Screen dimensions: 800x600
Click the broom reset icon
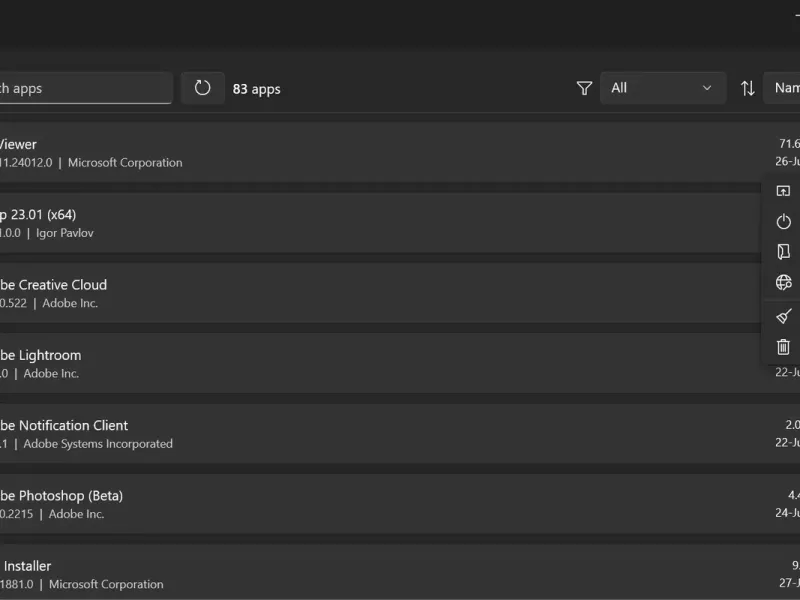[783, 316]
